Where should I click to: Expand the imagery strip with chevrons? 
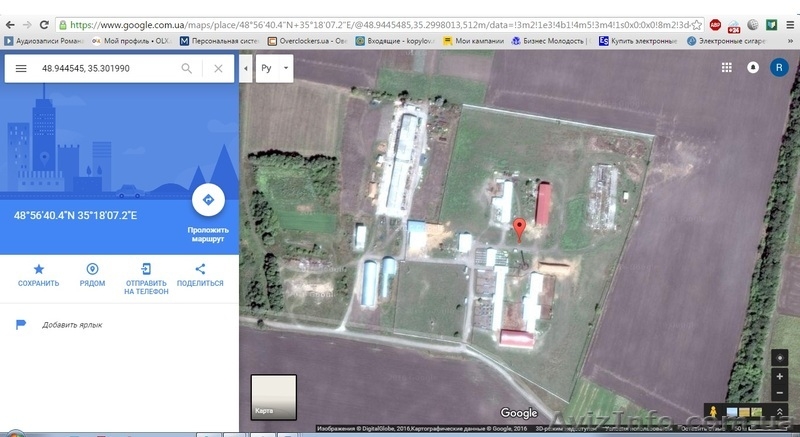pyautogui.click(x=779, y=412)
